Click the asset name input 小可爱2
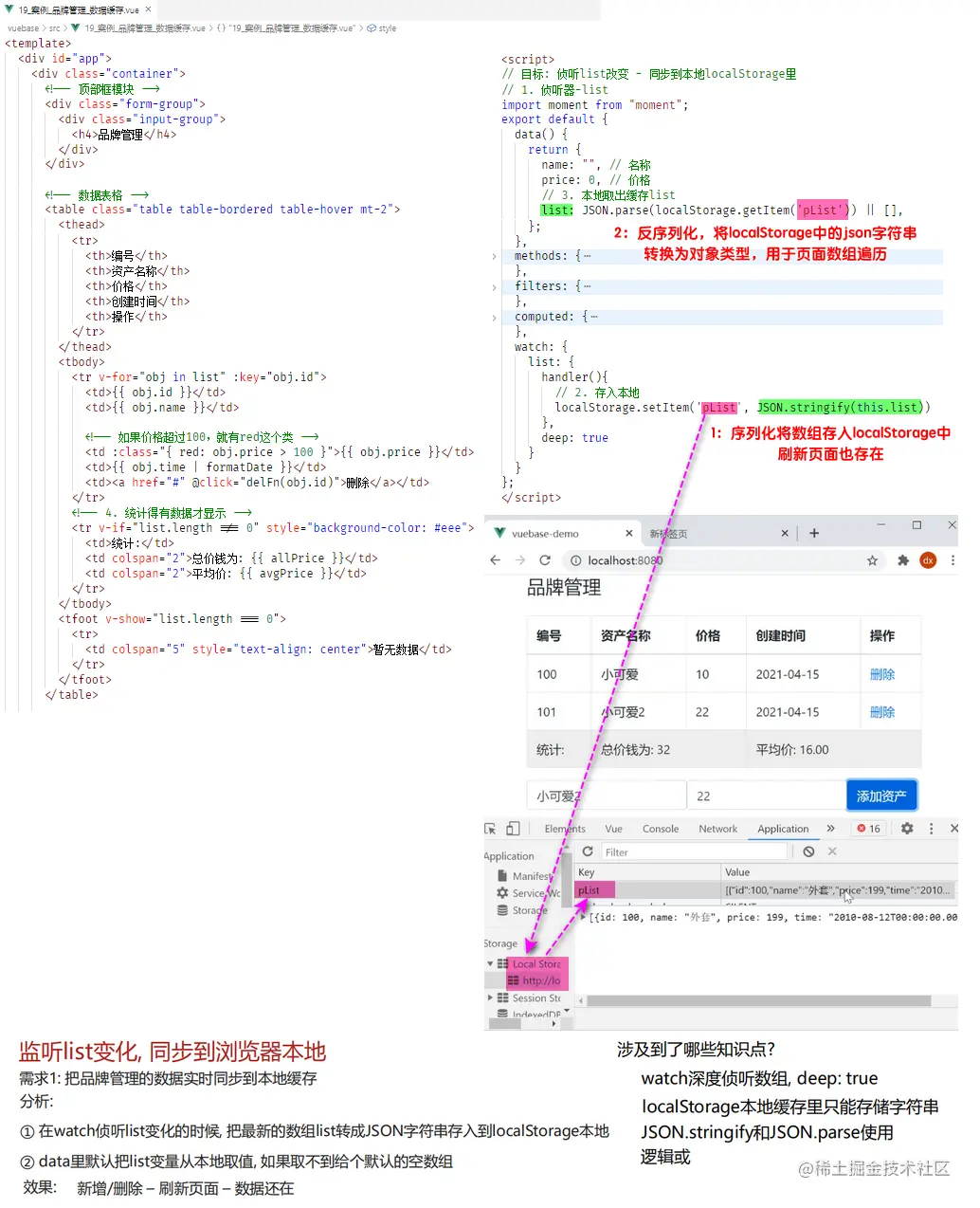The width and height of the screenshot is (980, 1208). coord(607,796)
